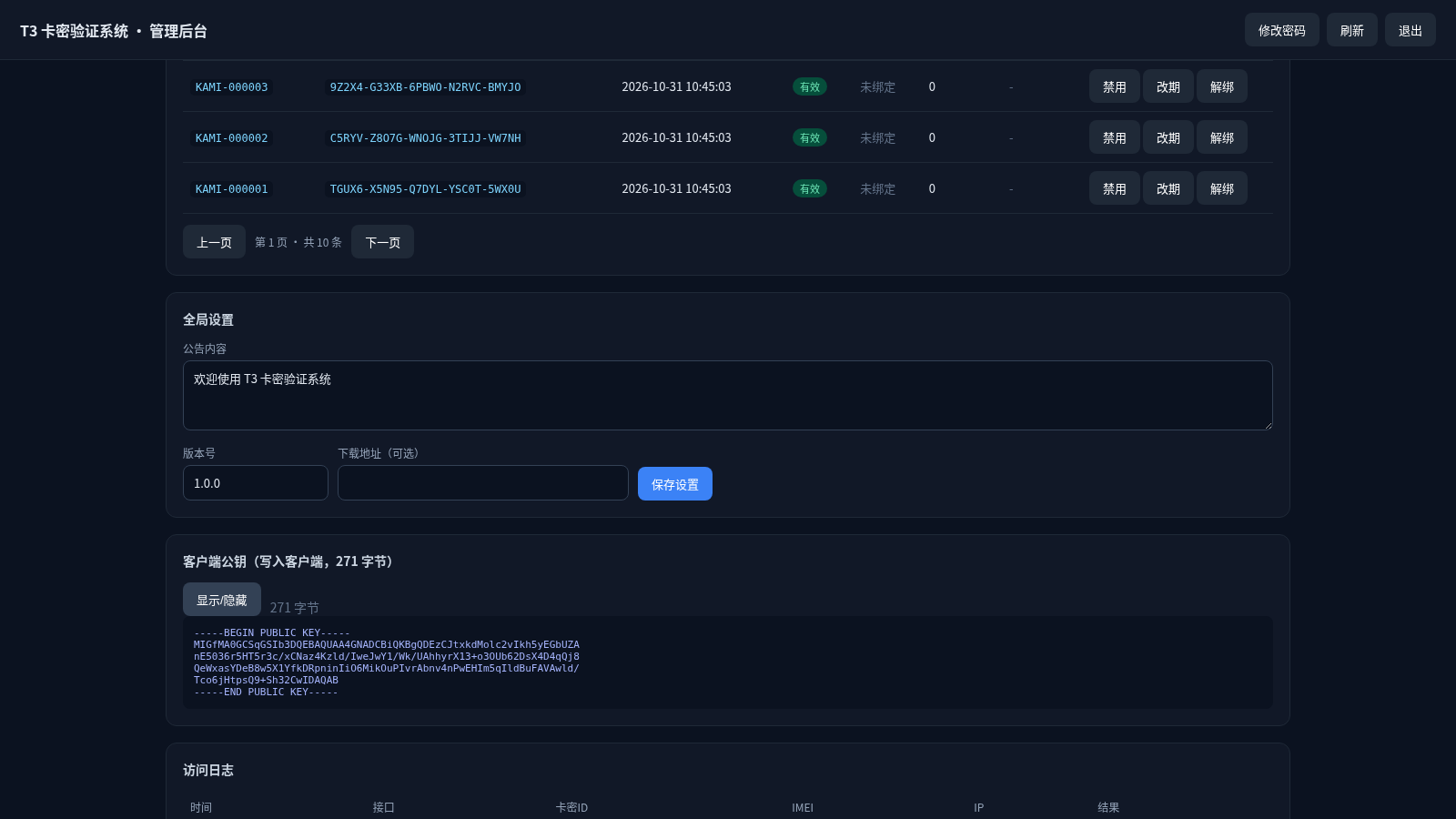Viewport: 1456px width, 819px height.
Task: Click key code TGUX6-X5N95-Q7DYL-YSC0T-5WX0U
Action: coord(425,189)
